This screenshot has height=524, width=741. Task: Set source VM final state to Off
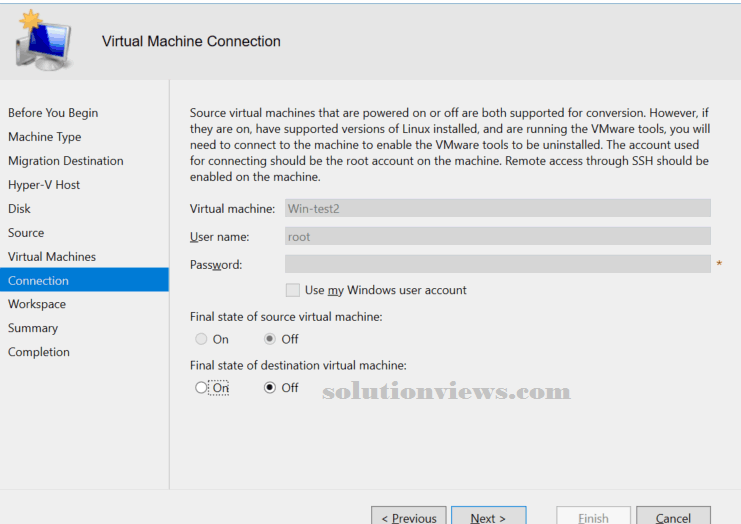270,339
